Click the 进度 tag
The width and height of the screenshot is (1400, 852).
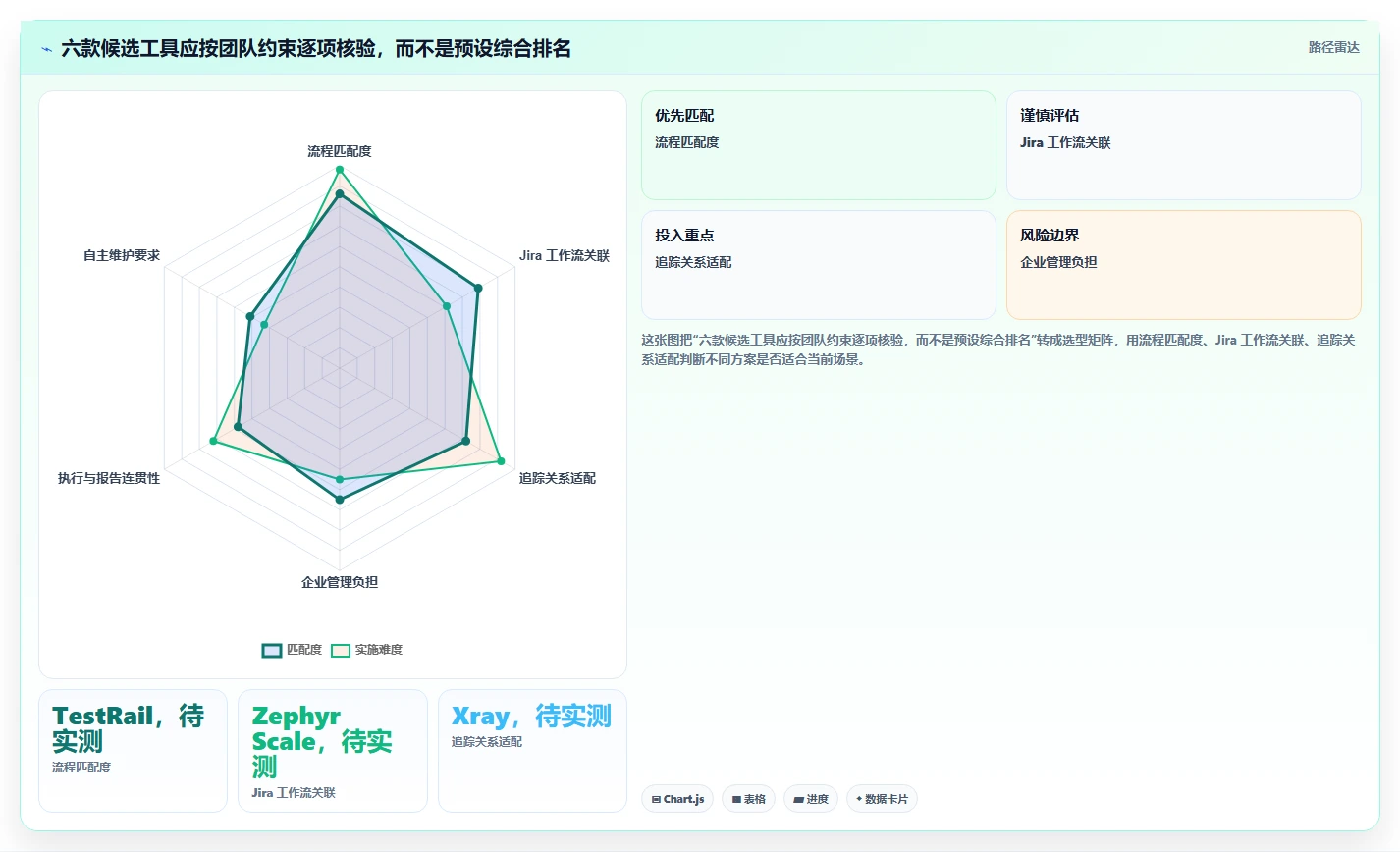811,799
